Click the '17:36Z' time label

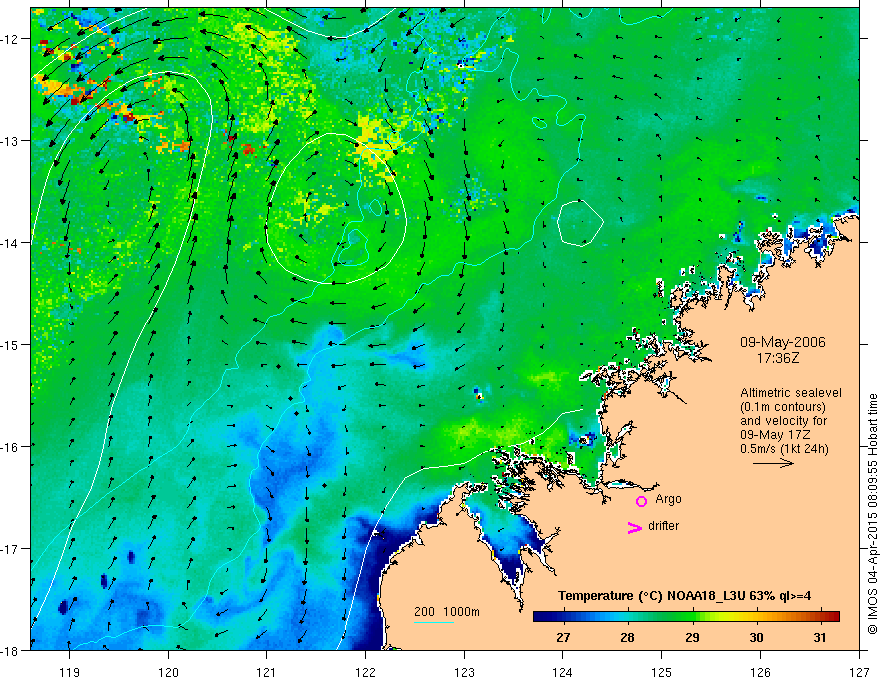777,357
